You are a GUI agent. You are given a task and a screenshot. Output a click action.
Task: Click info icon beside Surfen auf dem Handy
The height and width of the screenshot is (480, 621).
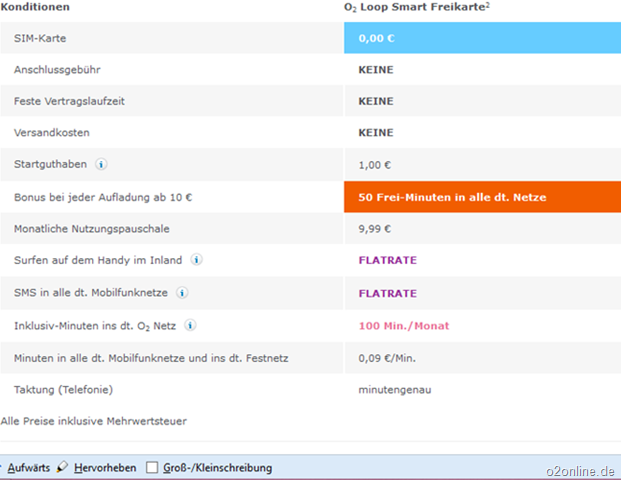click(196, 260)
